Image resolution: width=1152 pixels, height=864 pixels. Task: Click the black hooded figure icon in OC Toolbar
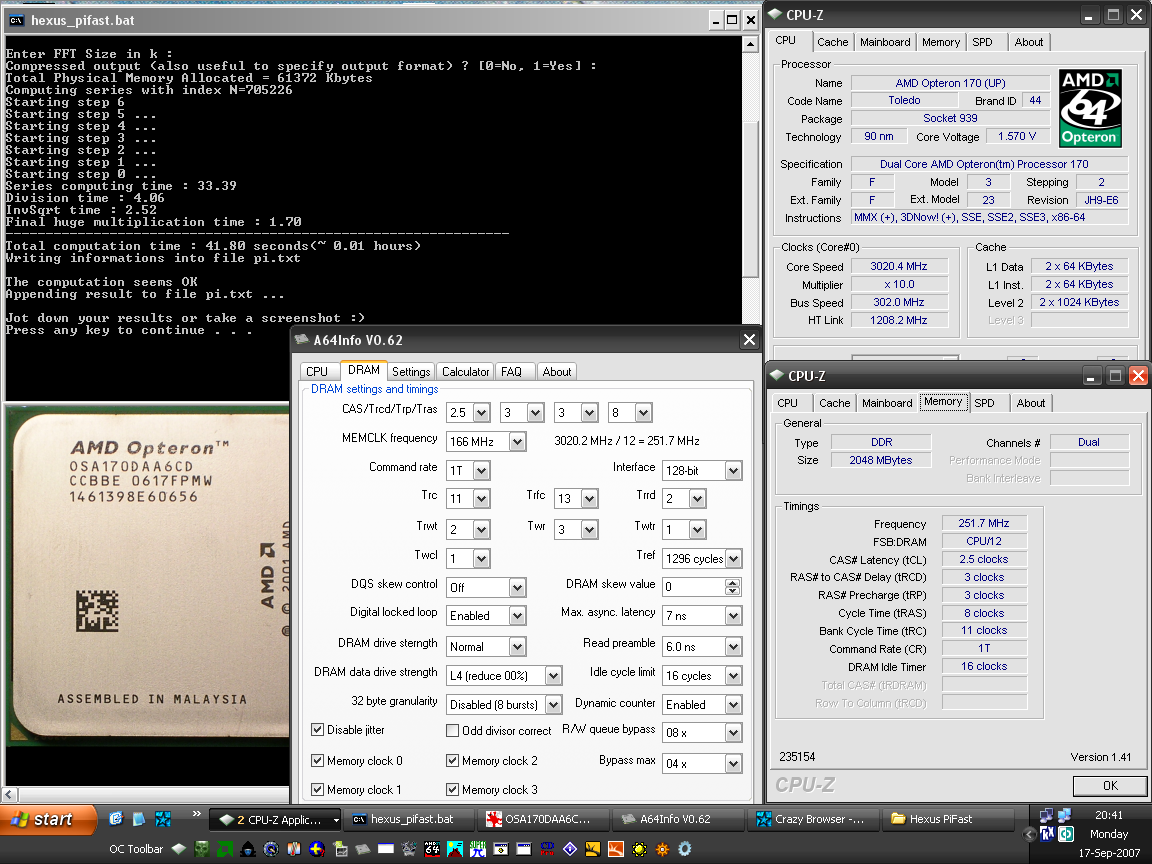(x=248, y=849)
